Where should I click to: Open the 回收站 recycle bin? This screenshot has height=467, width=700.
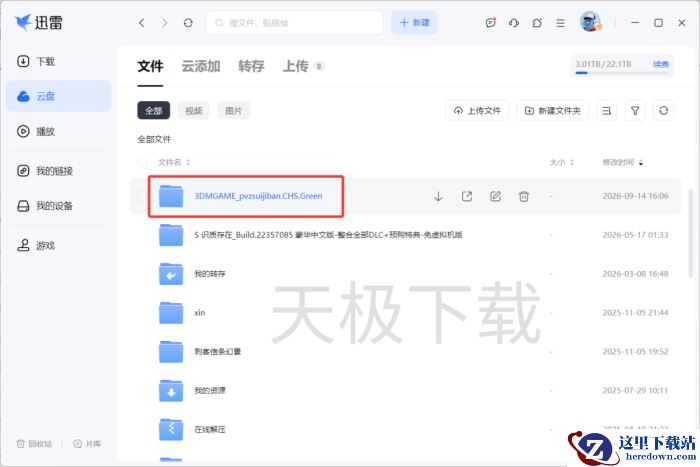(x=34, y=444)
